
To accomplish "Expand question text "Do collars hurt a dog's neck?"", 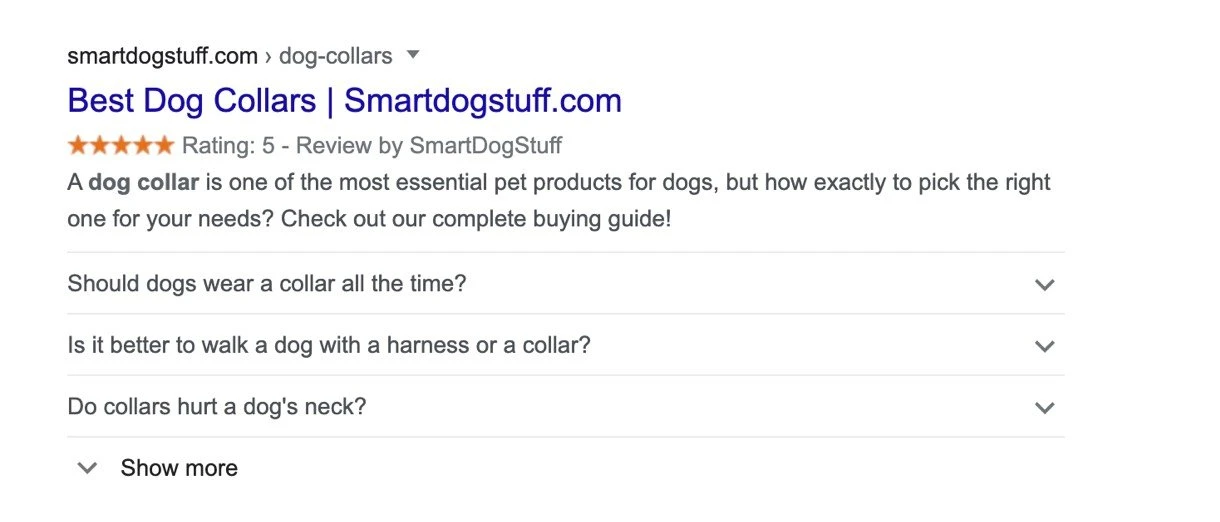I will (217, 408).
